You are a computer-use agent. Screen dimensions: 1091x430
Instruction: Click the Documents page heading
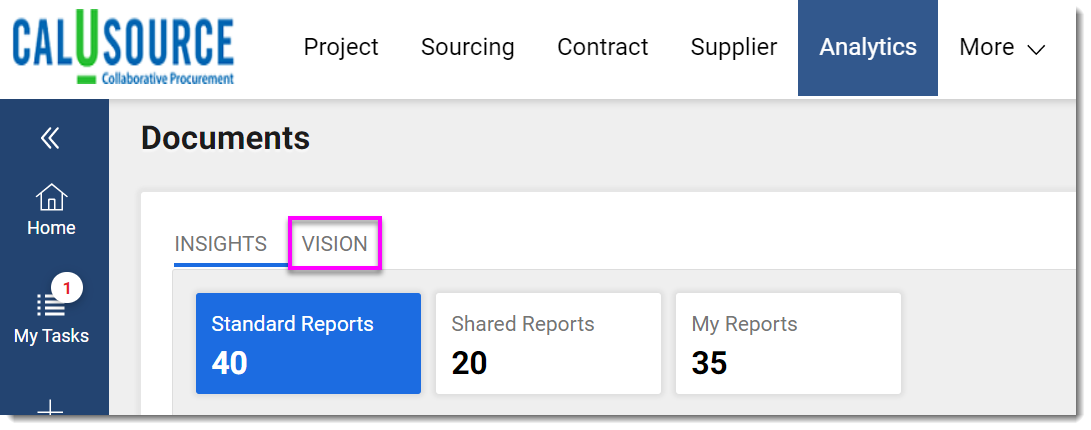click(226, 138)
